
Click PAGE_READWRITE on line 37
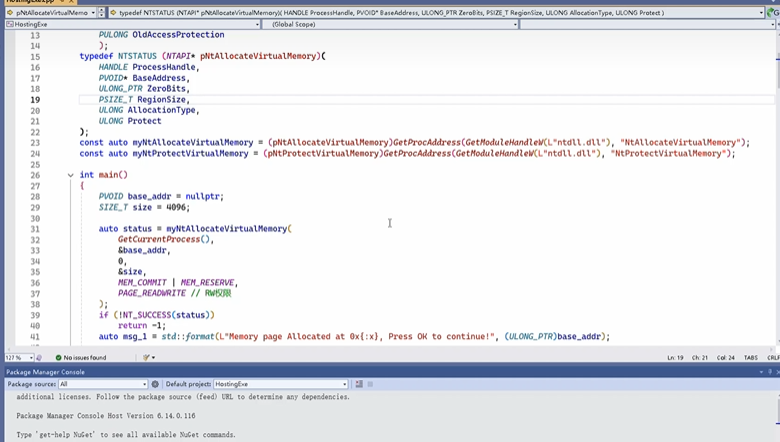152,293
